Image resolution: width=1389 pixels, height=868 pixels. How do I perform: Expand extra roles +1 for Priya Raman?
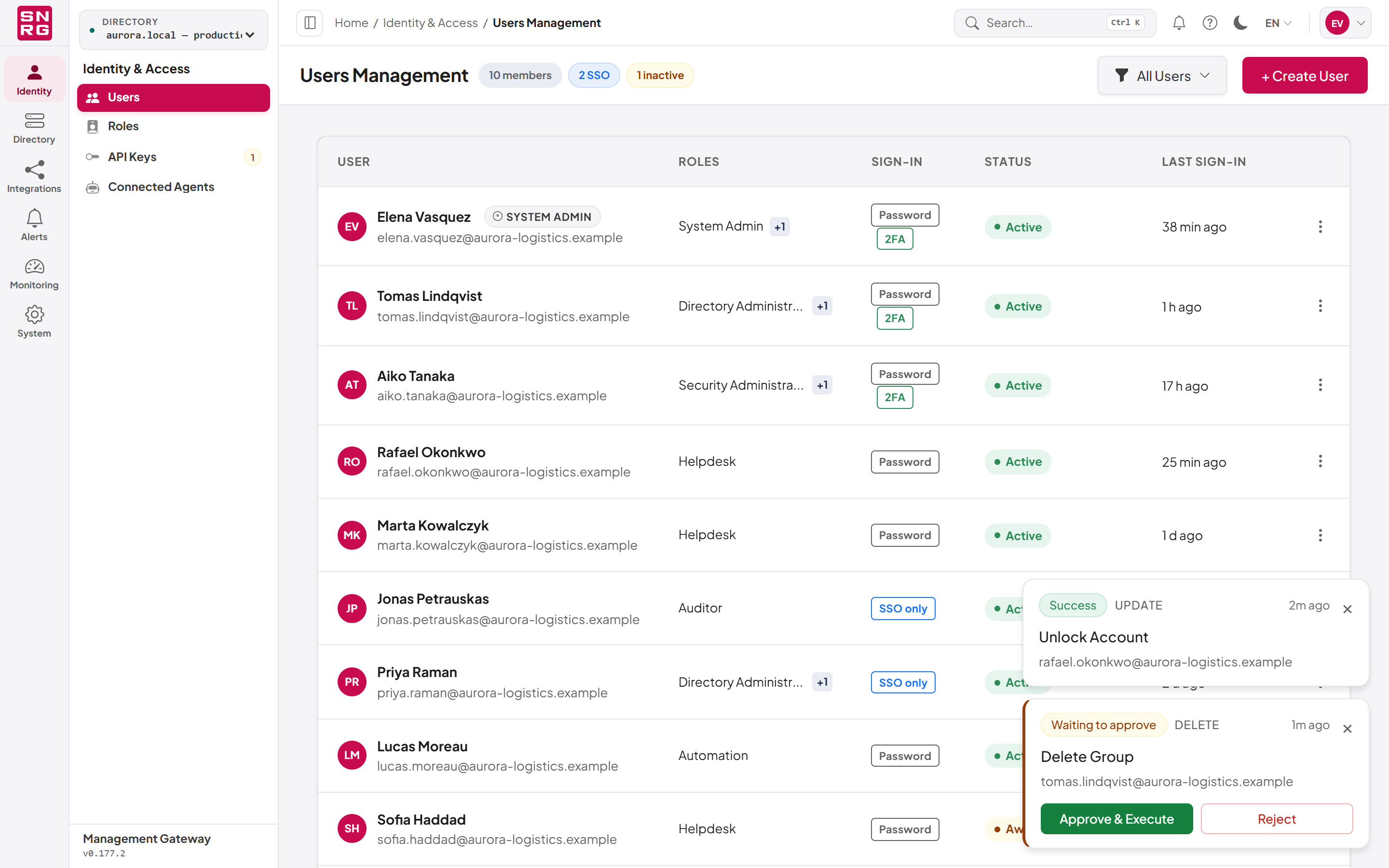click(x=822, y=682)
